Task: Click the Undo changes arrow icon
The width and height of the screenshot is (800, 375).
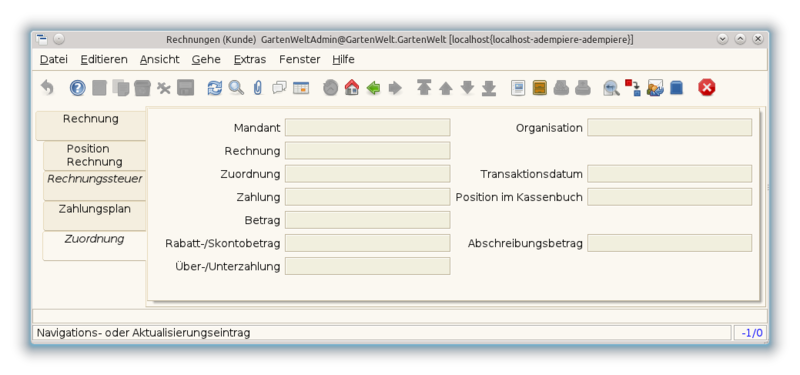Action: click(x=47, y=88)
